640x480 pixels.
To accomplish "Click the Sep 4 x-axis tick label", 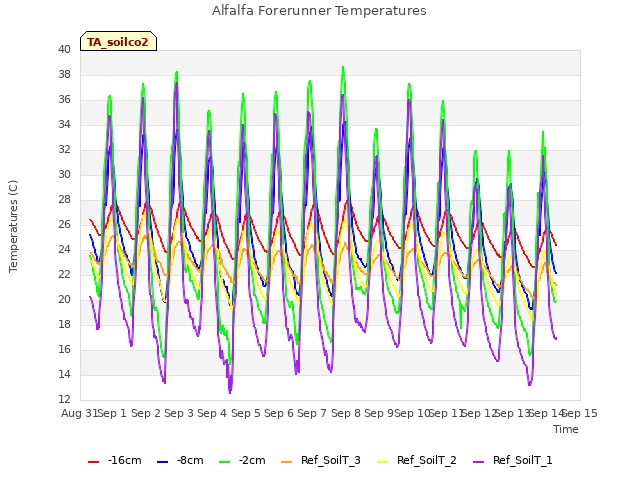I will 212,413.
